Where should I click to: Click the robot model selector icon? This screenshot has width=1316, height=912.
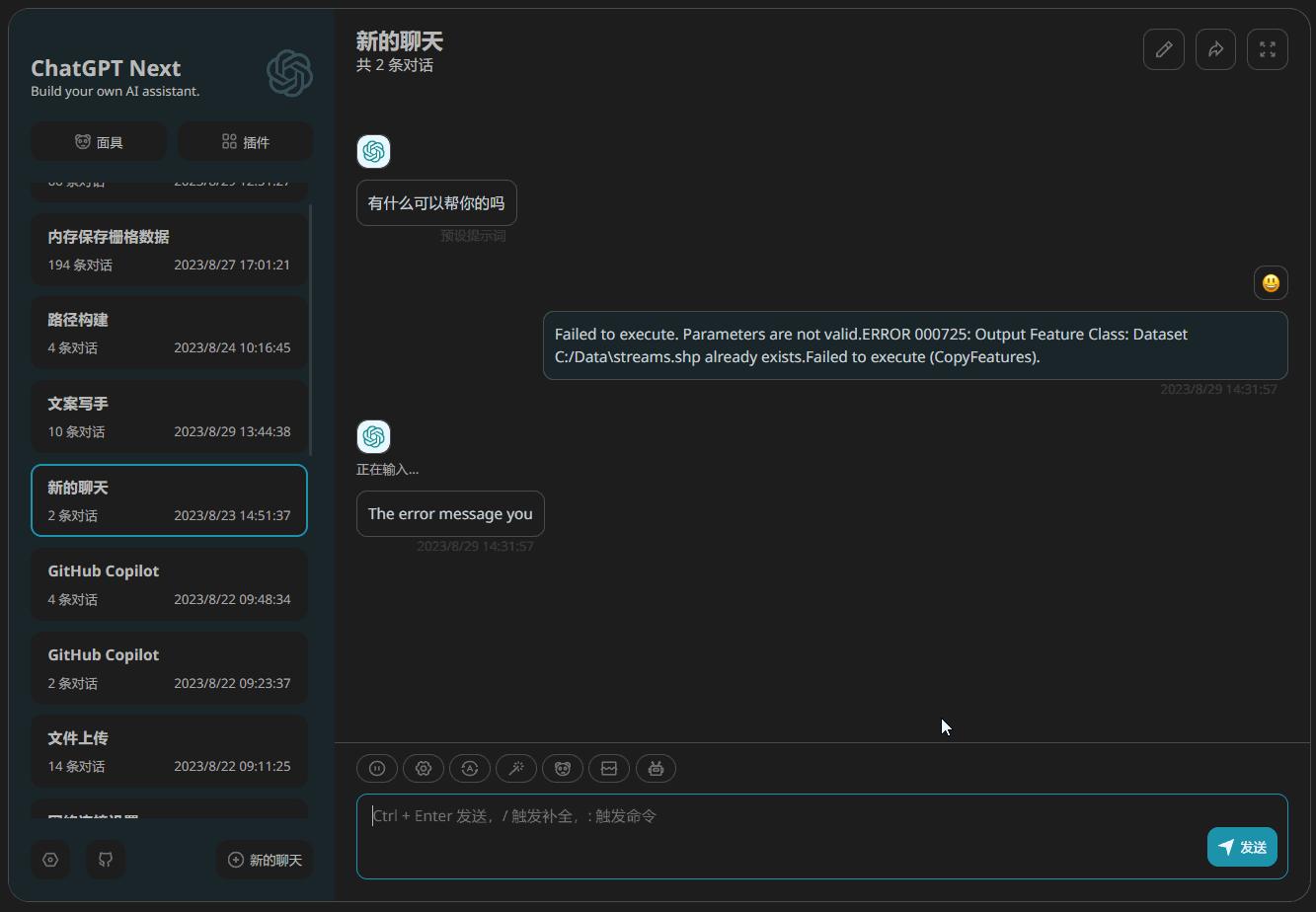click(656, 768)
